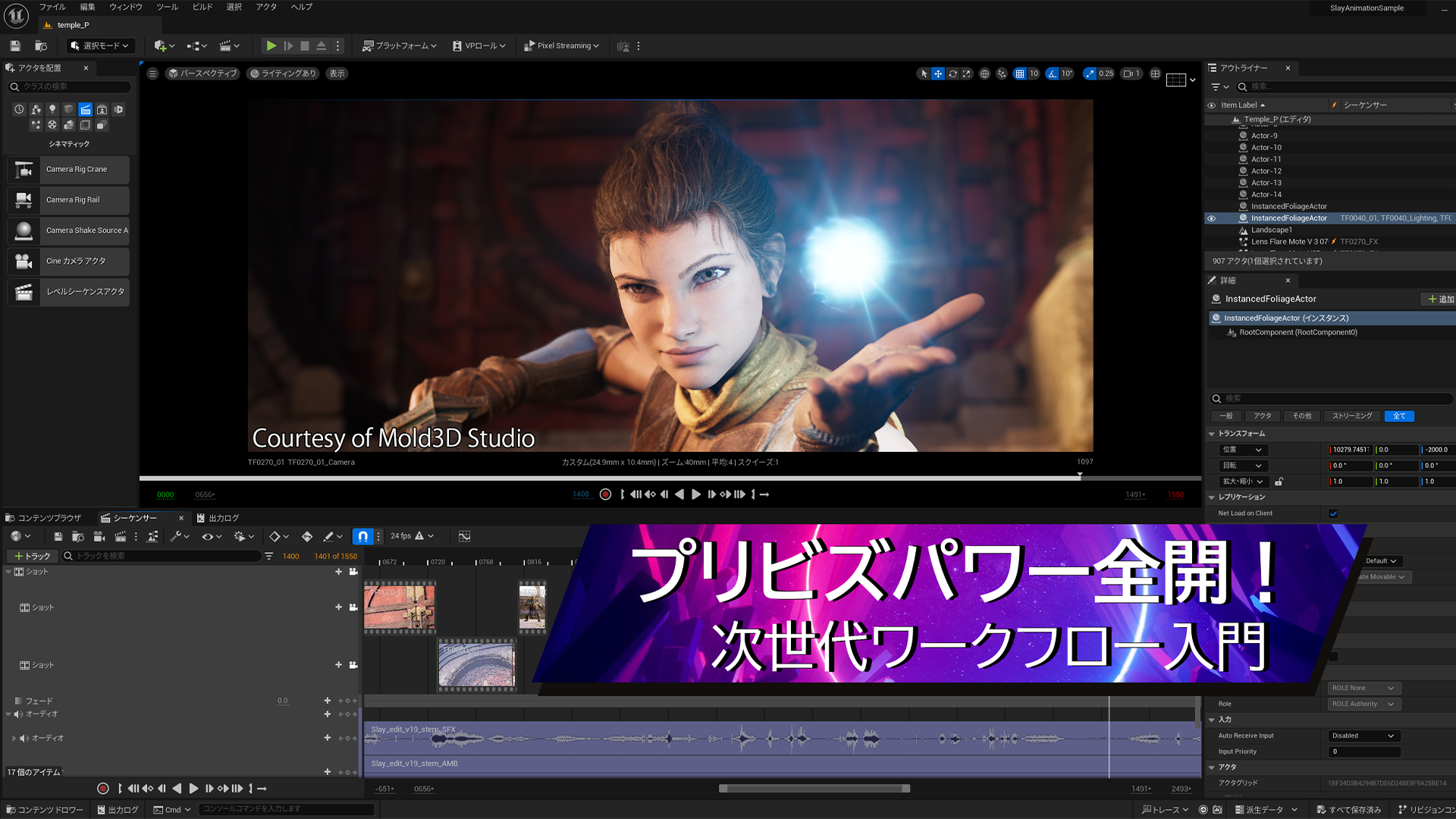Click the Cine camera actor icon

[24, 261]
